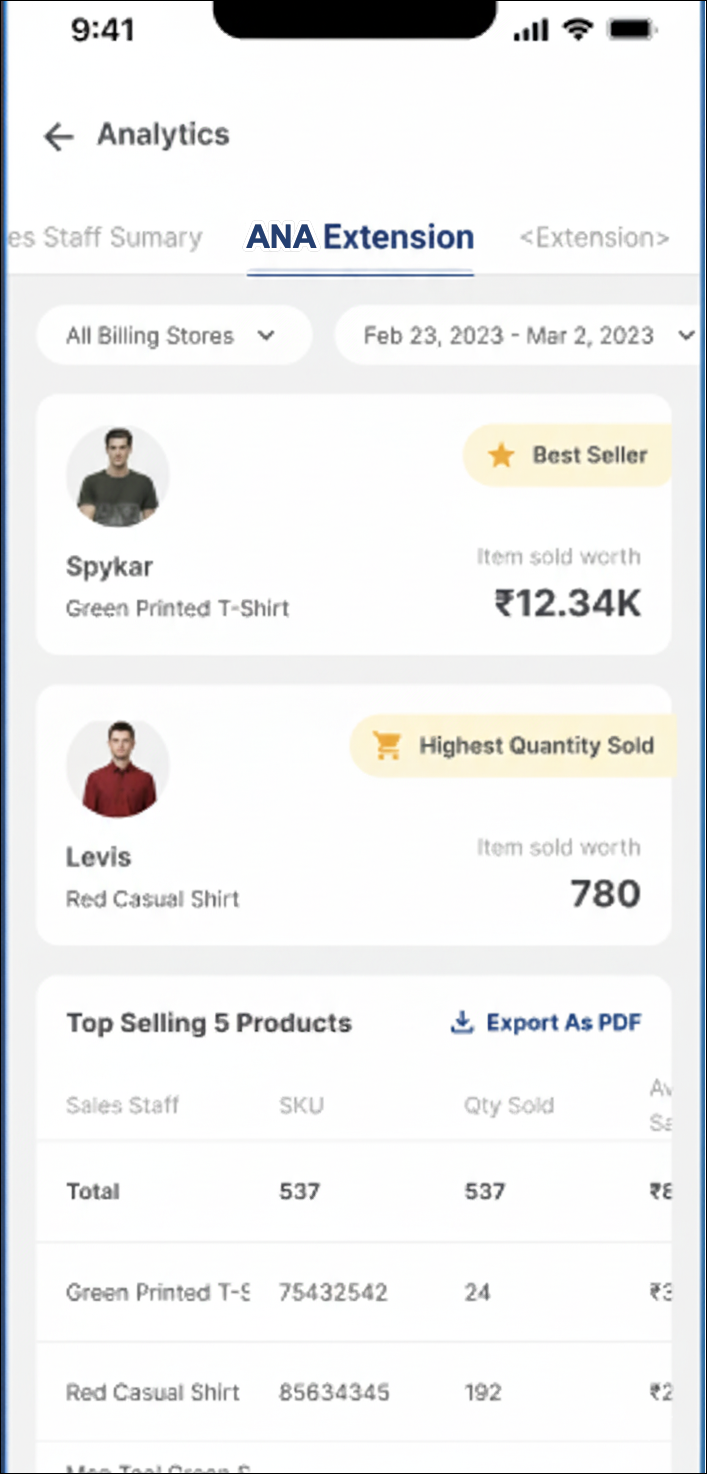
Task: Switch to the Staff Summary tab
Action: click(x=103, y=238)
